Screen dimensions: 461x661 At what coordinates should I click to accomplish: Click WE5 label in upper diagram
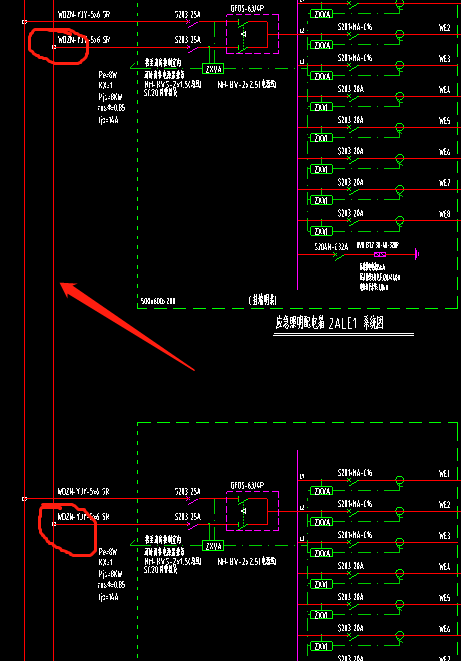[x=444, y=121]
